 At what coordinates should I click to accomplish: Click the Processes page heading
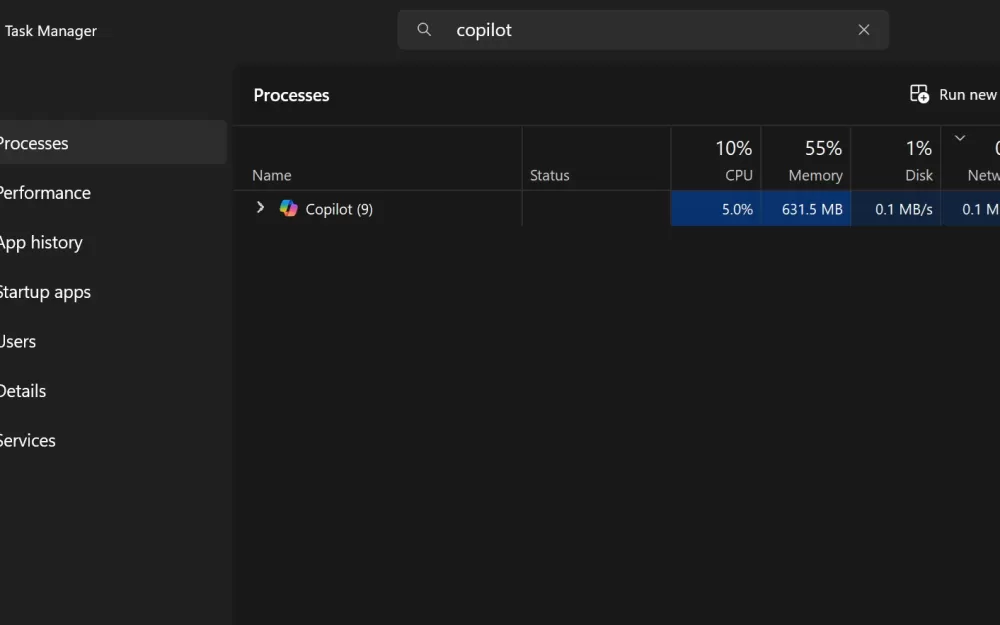coord(291,95)
